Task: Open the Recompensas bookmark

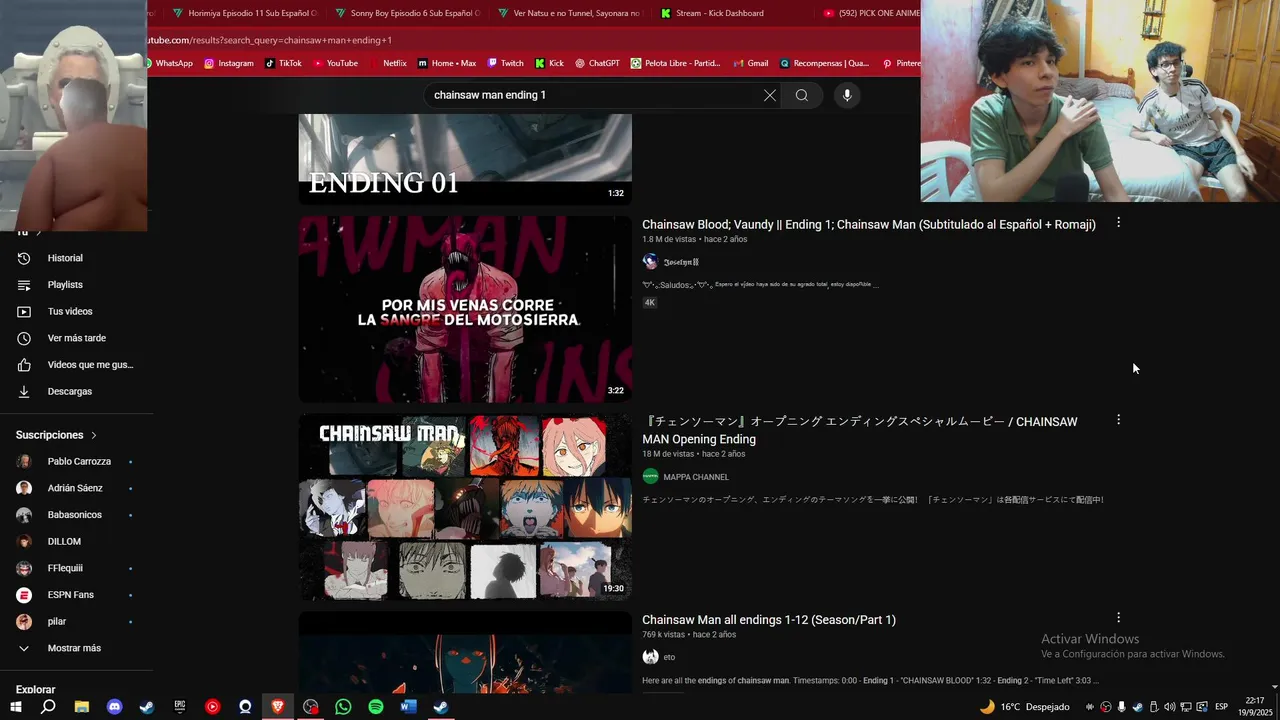Action: 824,63
